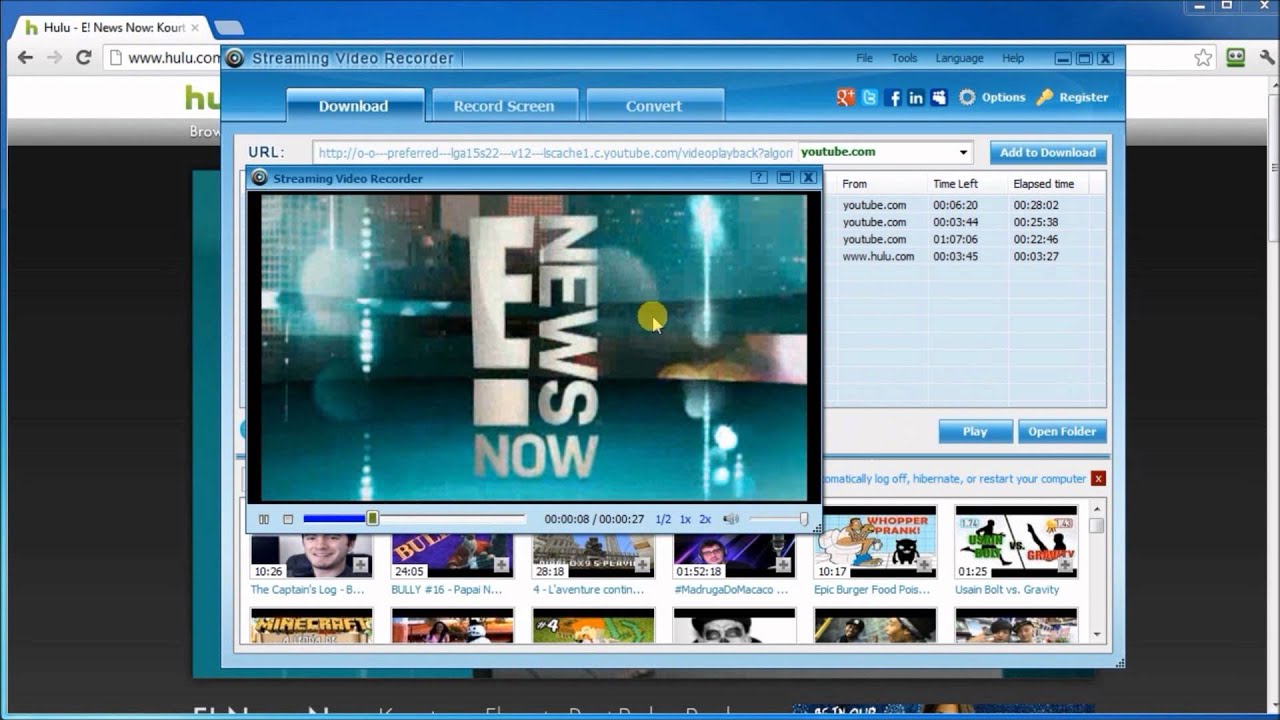Select the Download tab
This screenshot has width=1280, height=720.
click(354, 105)
